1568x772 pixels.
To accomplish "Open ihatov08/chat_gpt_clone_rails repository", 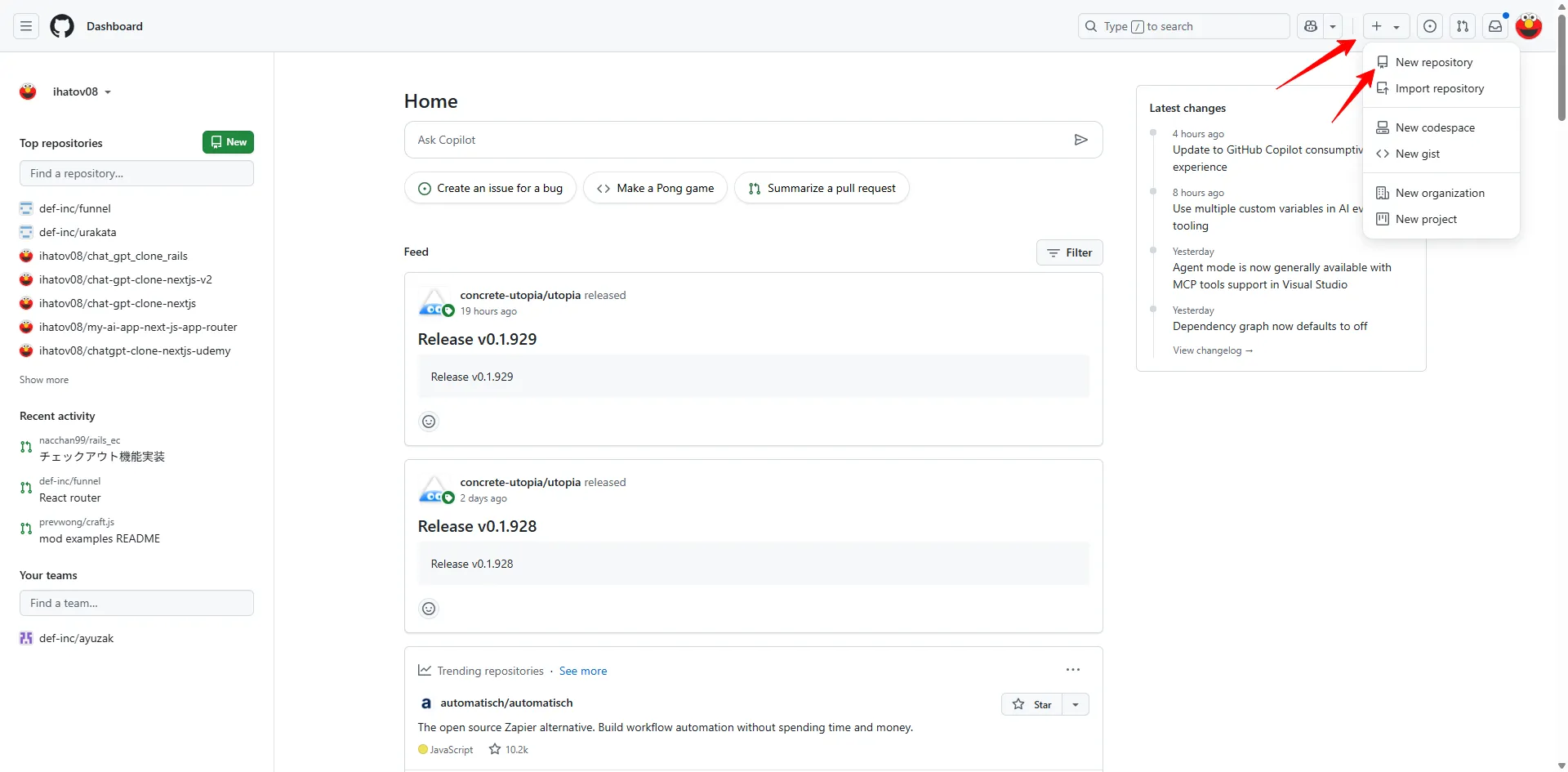I will pyautogui.click(x=114, y=256).
